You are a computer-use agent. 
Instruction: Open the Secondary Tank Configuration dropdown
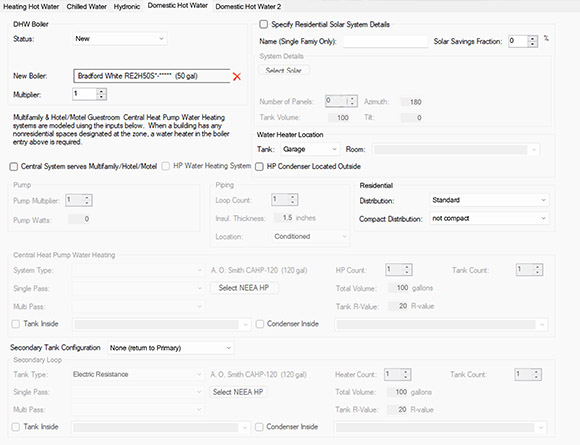pos(171,348)
